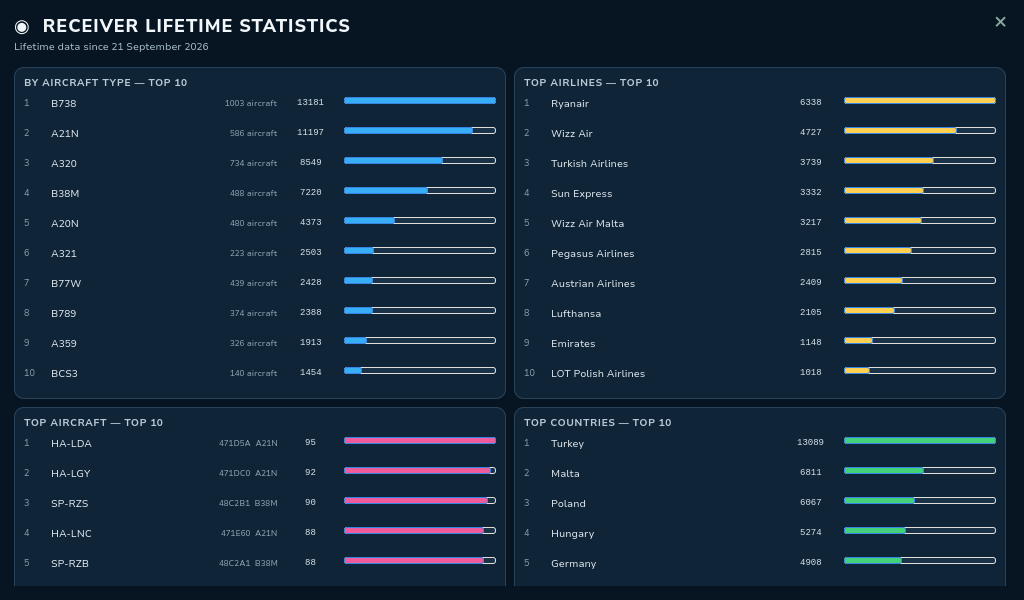
Task: Click the A359 aircraft type entry
Action: coord(63,343)
